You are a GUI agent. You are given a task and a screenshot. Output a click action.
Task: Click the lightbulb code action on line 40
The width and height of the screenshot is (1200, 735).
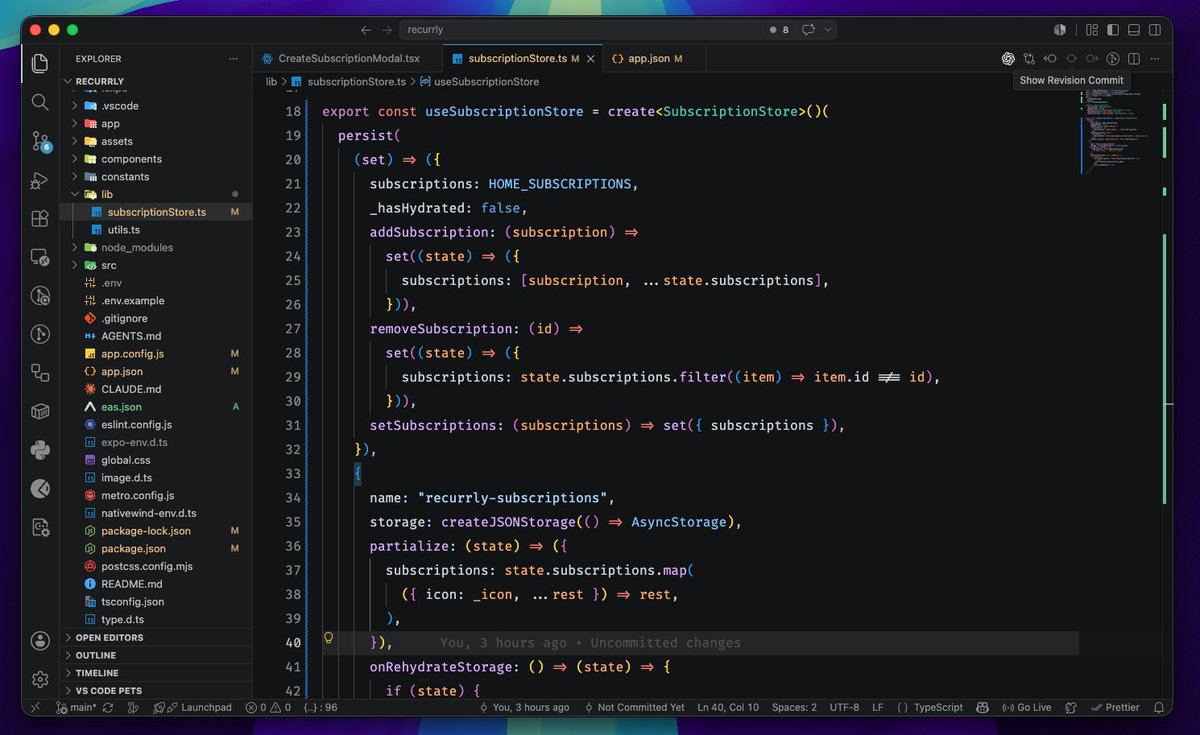(327, 638)
